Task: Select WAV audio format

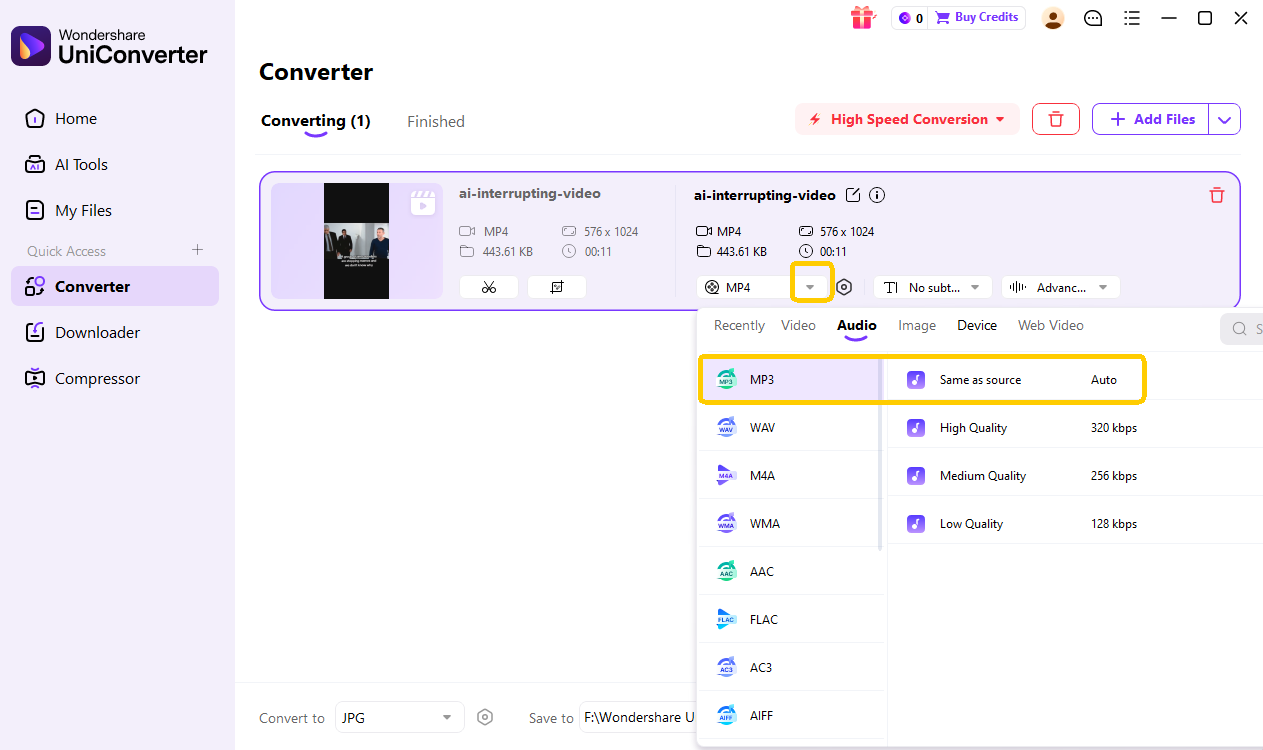Action: click(789, 427)
